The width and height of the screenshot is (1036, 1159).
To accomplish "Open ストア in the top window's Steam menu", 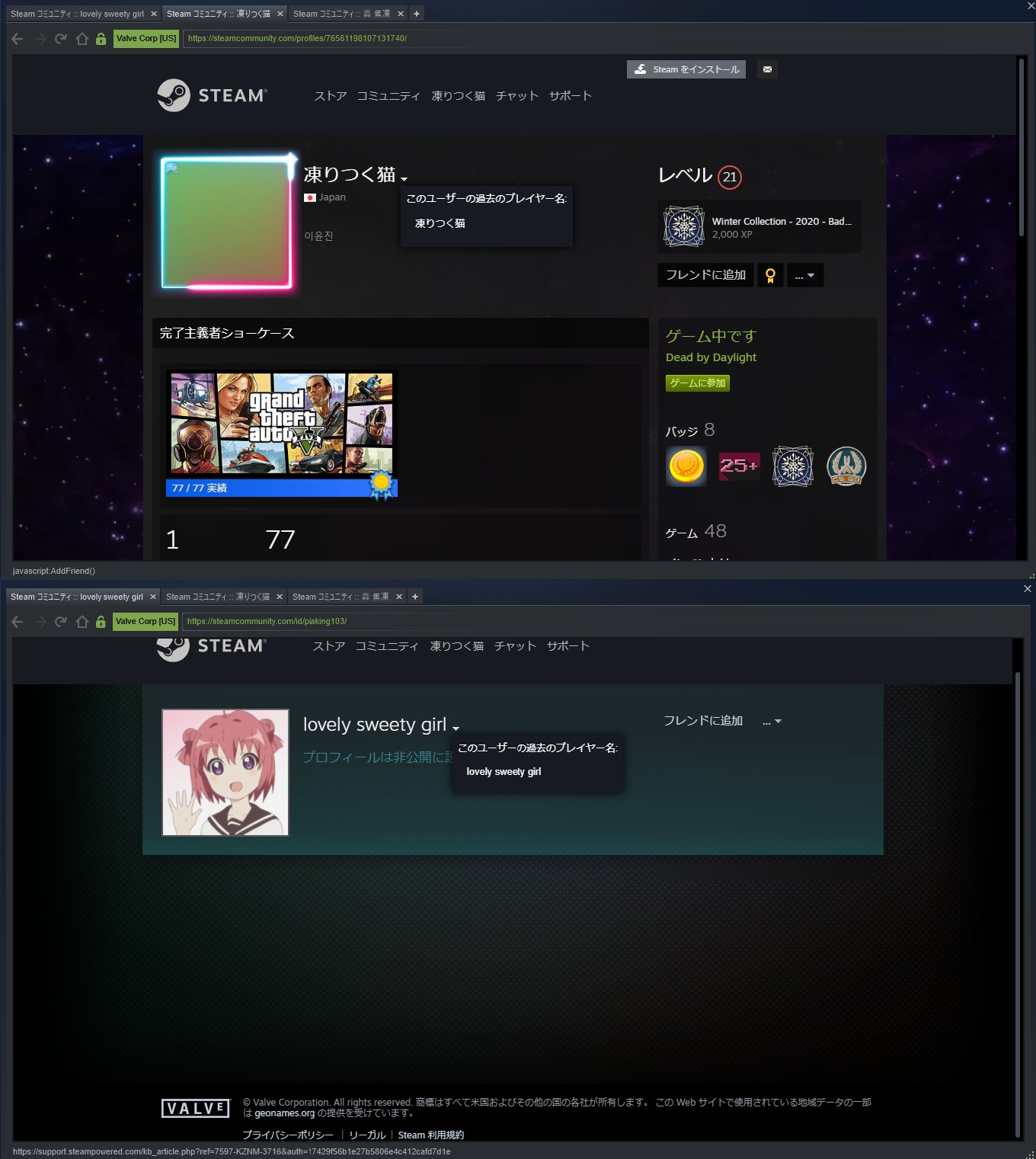I will (331, 96).
